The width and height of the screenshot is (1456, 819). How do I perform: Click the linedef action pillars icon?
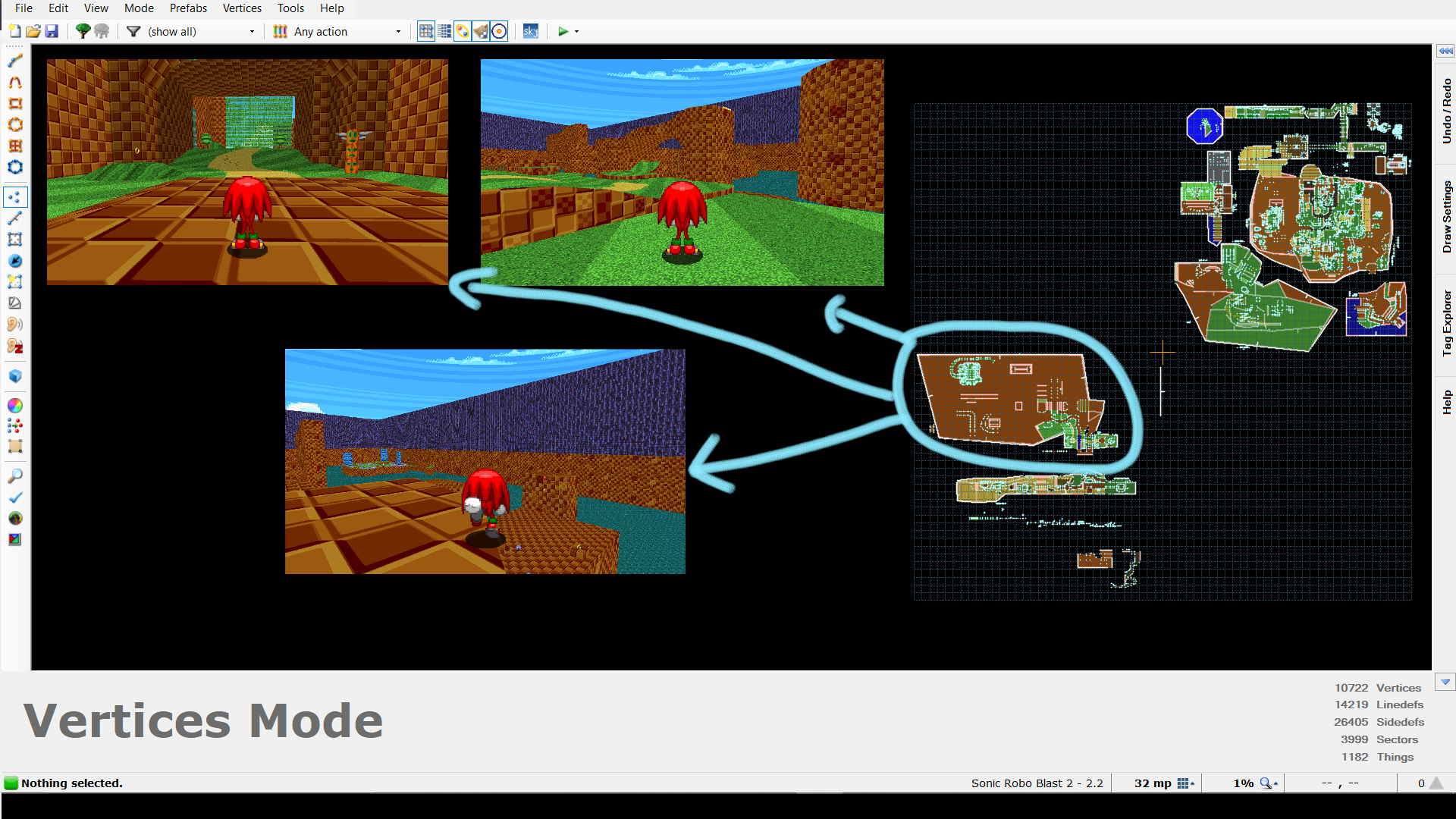coord(281,31)
